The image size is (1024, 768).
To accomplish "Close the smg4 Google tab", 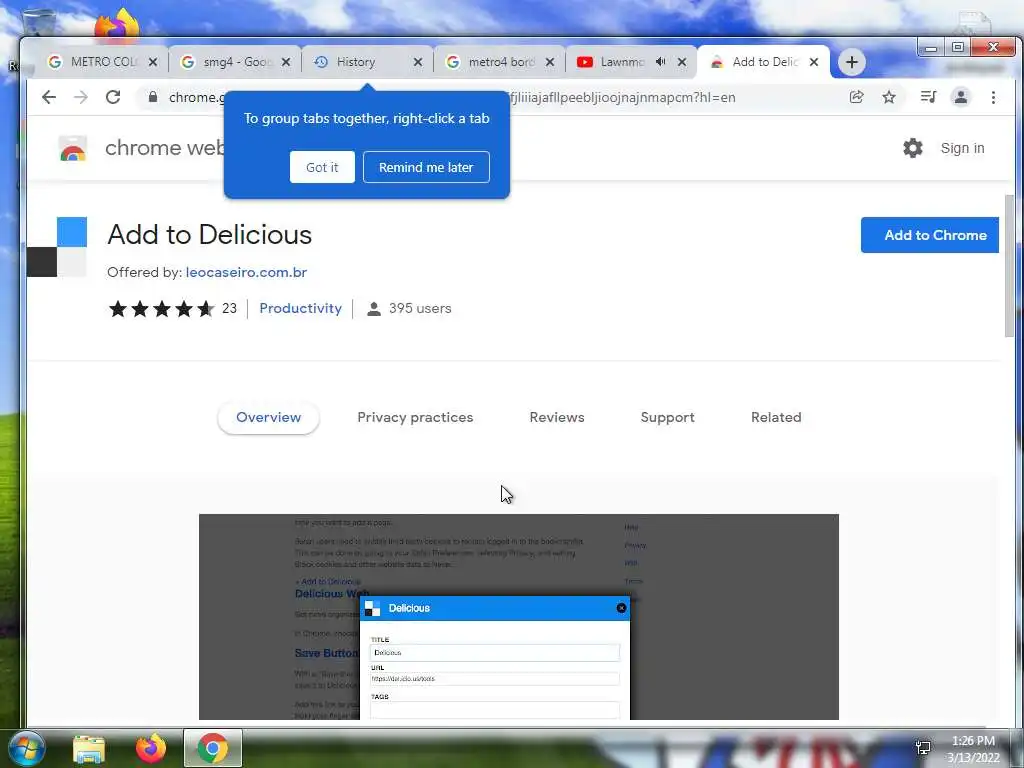I will click(286, 62).
